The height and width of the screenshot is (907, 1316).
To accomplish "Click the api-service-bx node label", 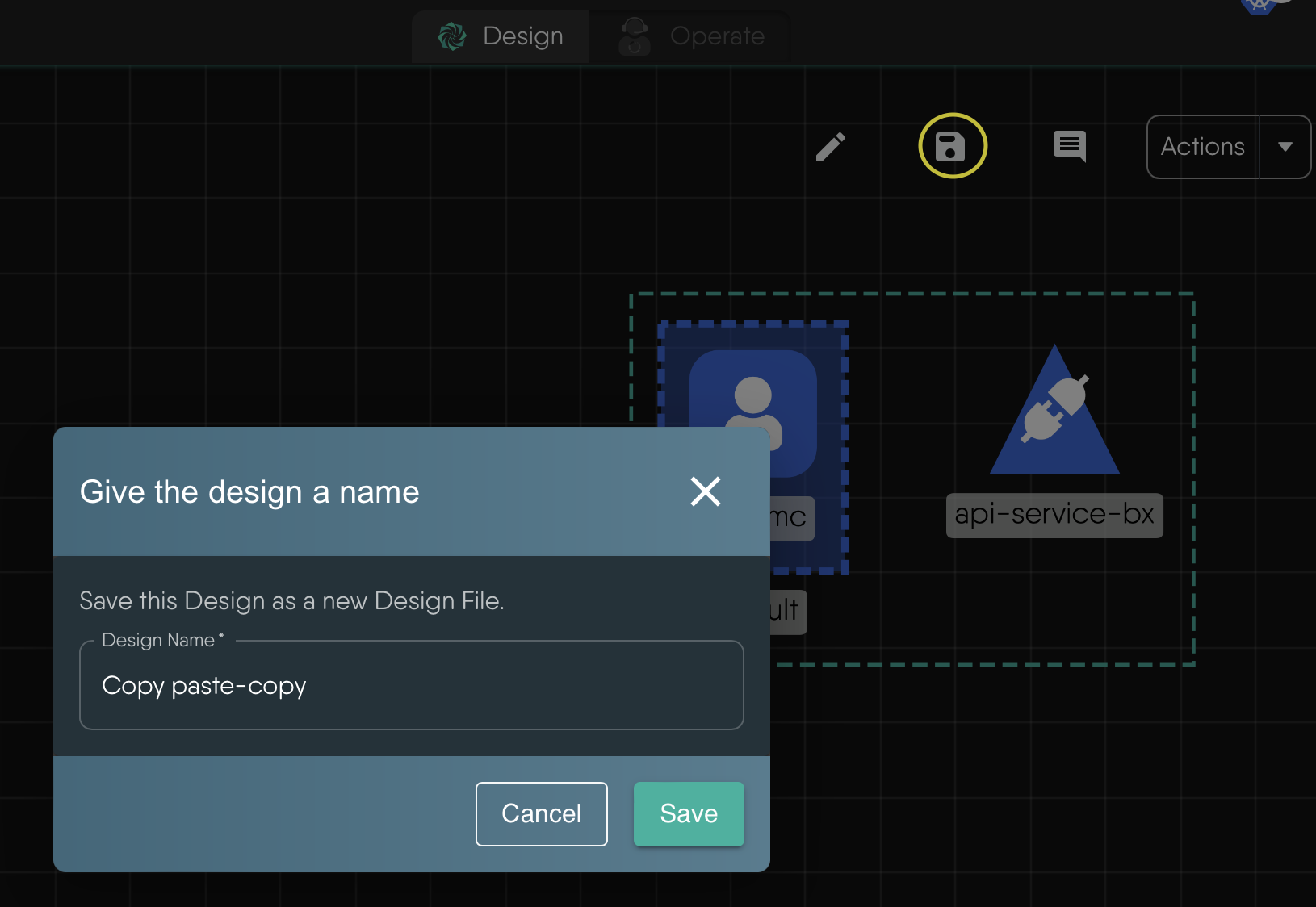I will (x=1054, y=515).
